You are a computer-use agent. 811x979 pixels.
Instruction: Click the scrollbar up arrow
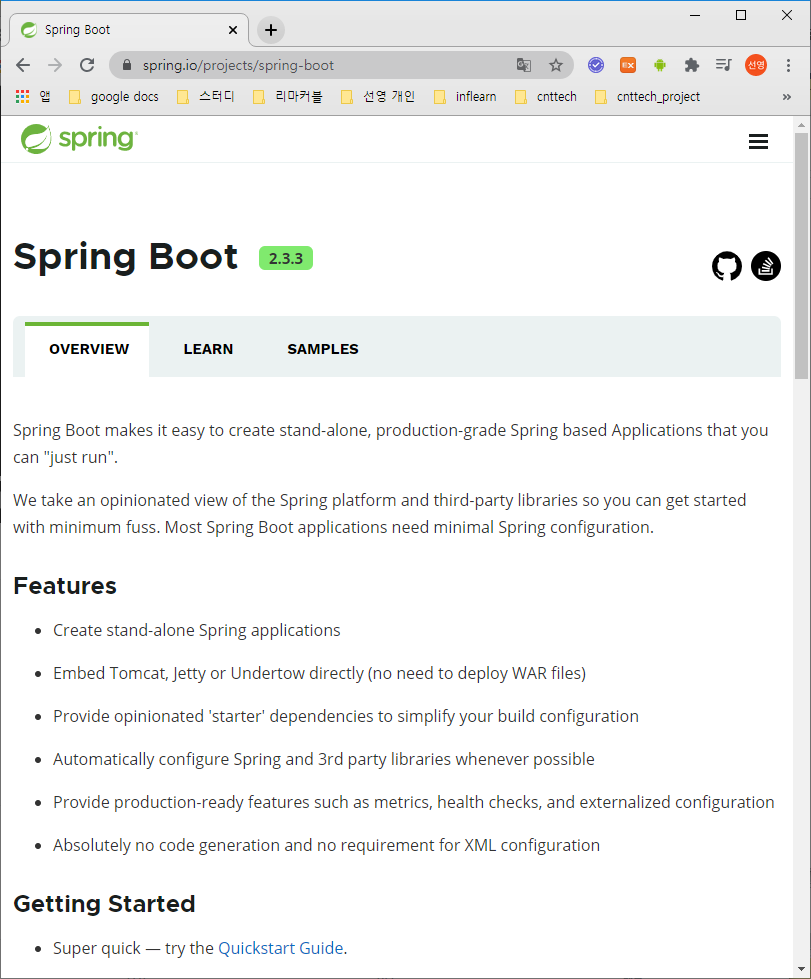pos(801,125)
